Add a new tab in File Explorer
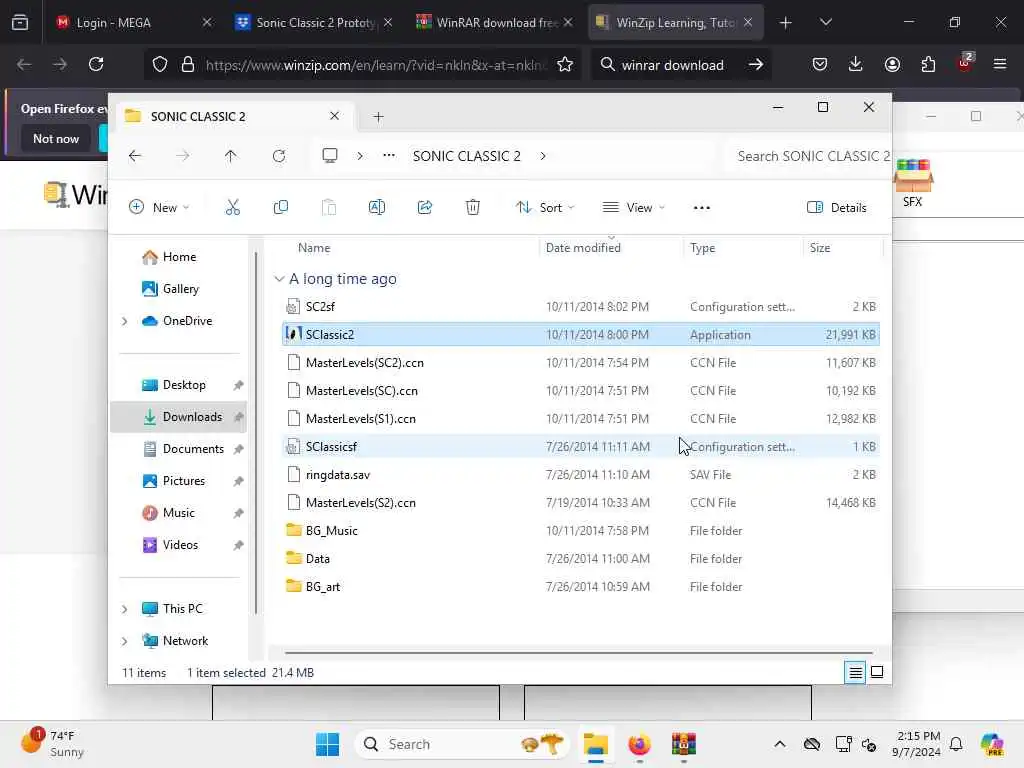This screenshot has height=768, width=1024. [378, 117]
